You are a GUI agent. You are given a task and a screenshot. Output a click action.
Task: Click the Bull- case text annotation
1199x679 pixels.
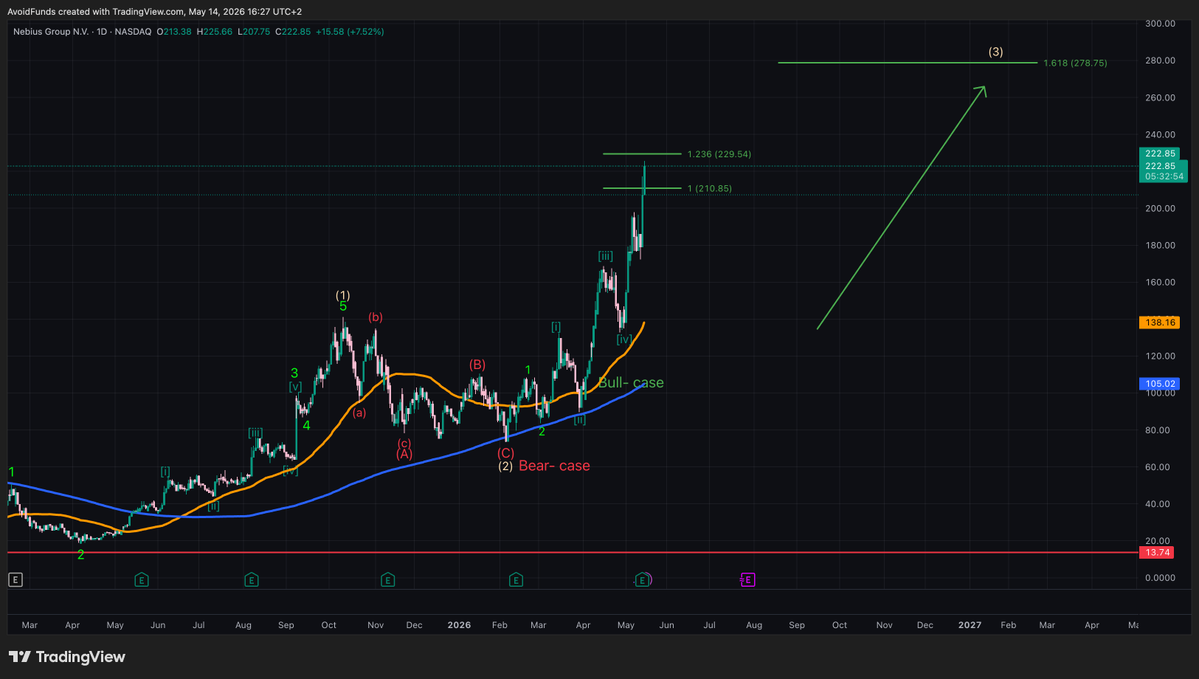coord(631,383)
